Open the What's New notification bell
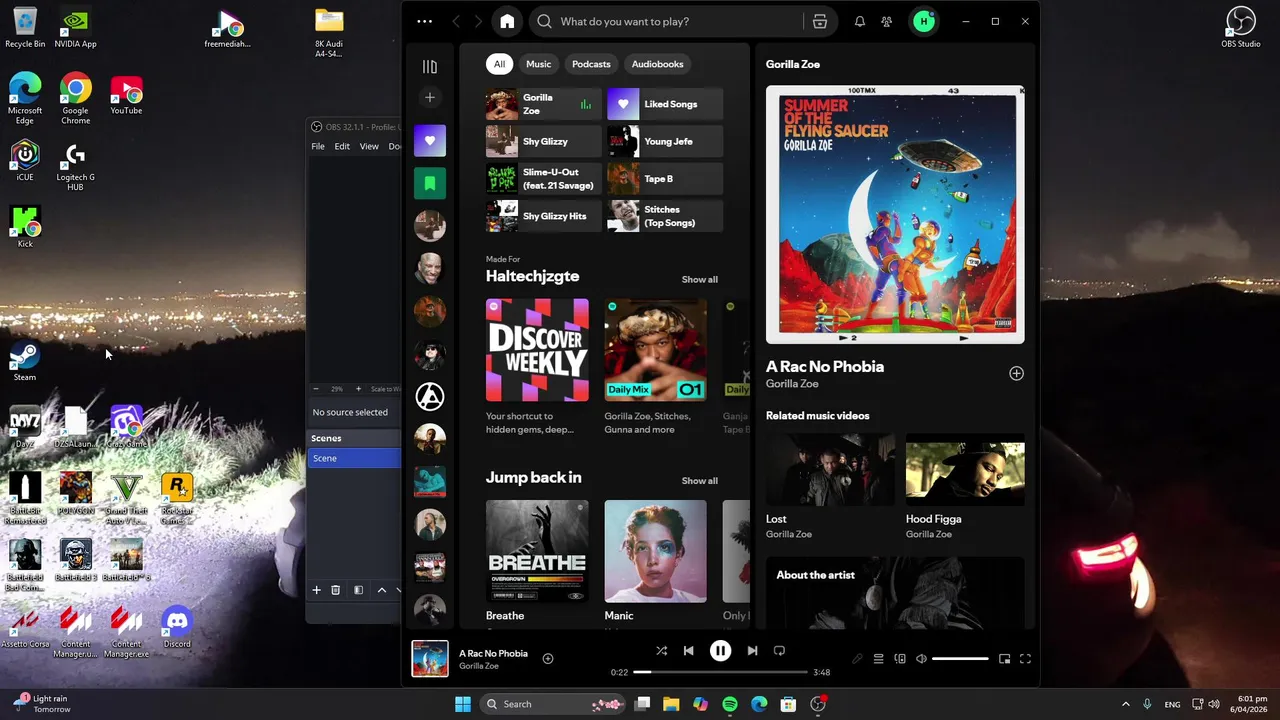Viewport: 1280px width, 720px height. [859, 21]
